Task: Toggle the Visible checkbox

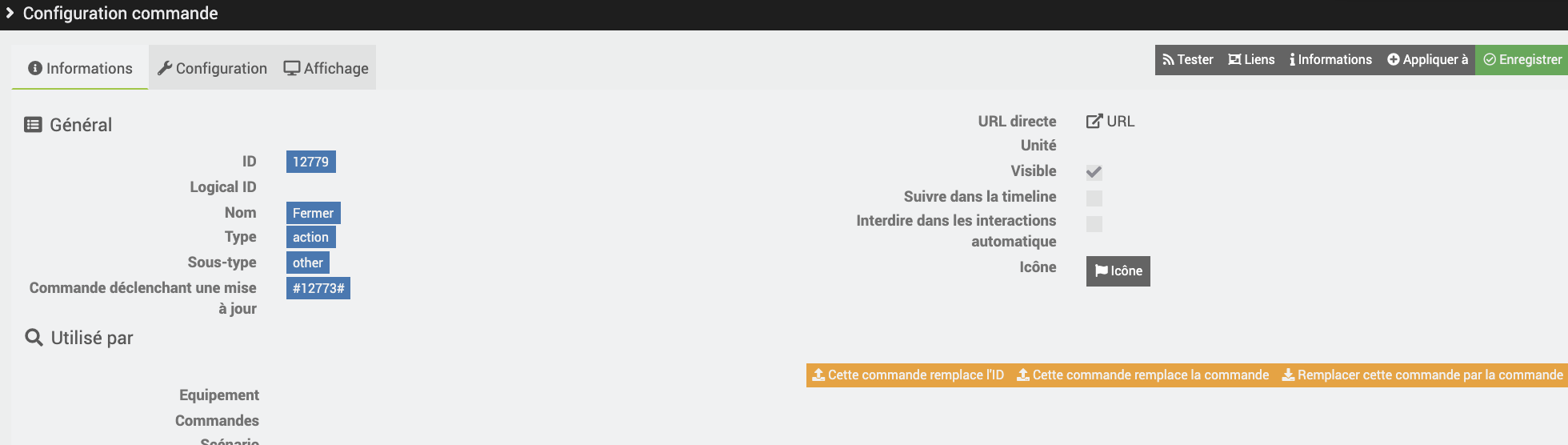Action: point(1094,172)
